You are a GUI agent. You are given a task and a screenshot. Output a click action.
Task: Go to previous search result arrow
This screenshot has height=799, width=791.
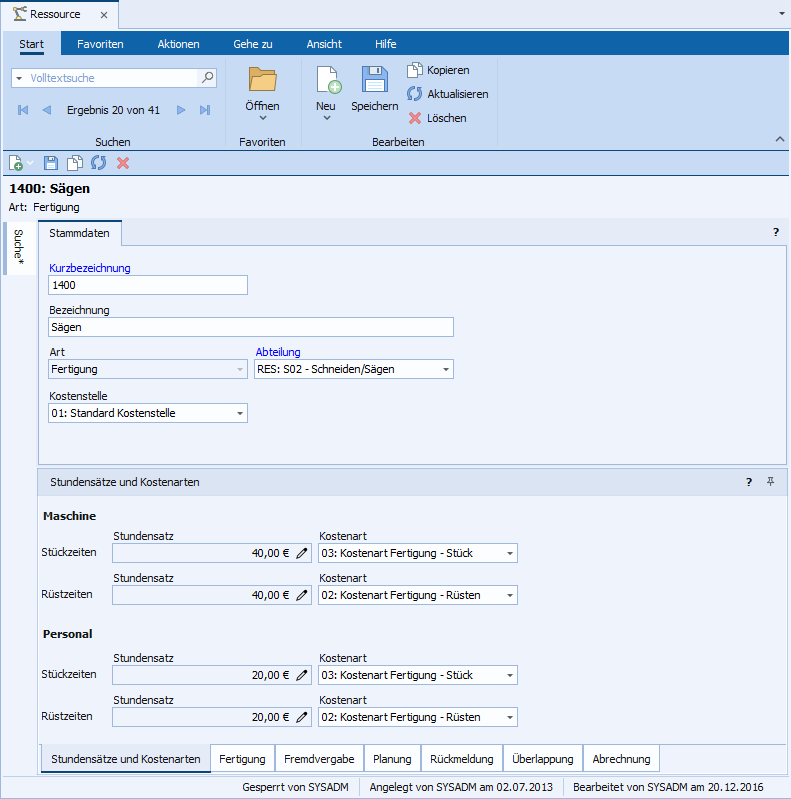(x=46, y=110)
